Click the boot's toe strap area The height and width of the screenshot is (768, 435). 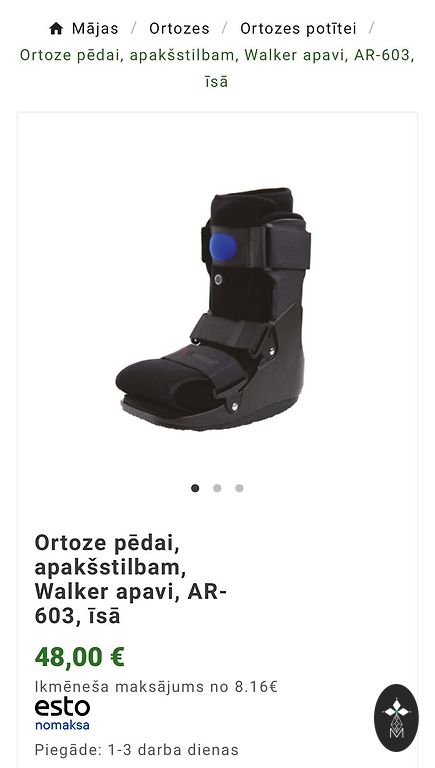point(206,366)
